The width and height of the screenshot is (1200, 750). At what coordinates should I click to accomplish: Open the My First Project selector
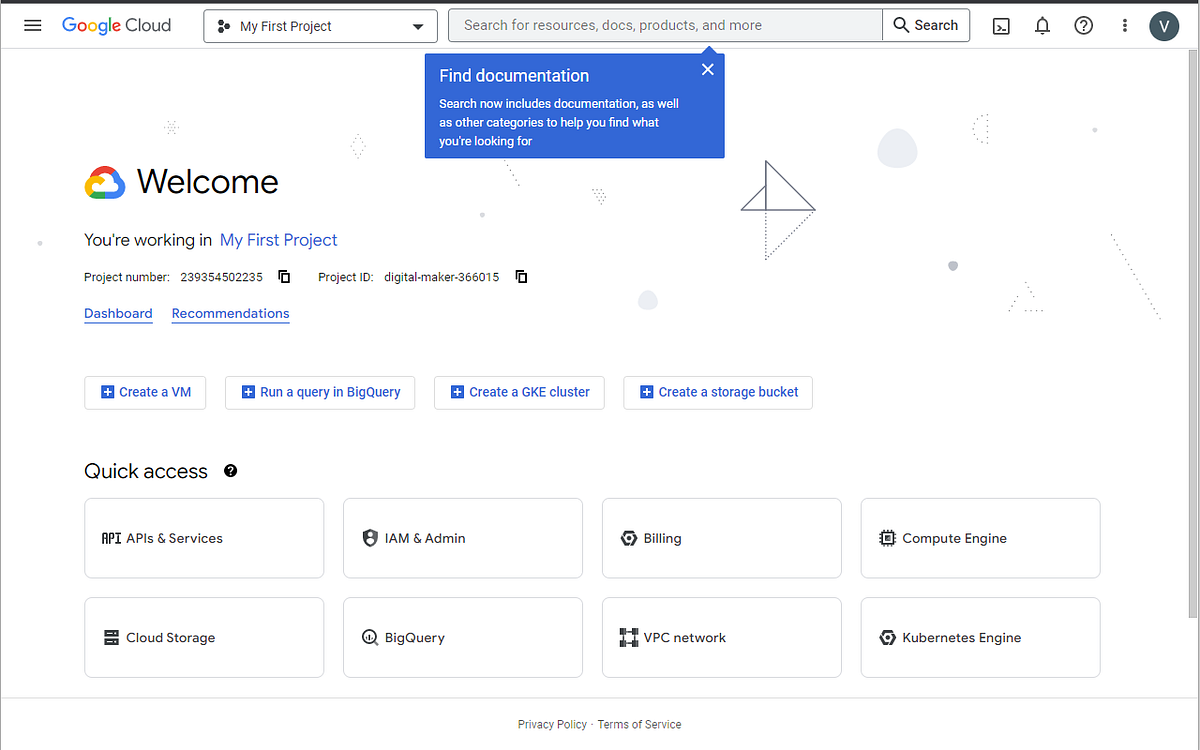click(x=320, y=25)
